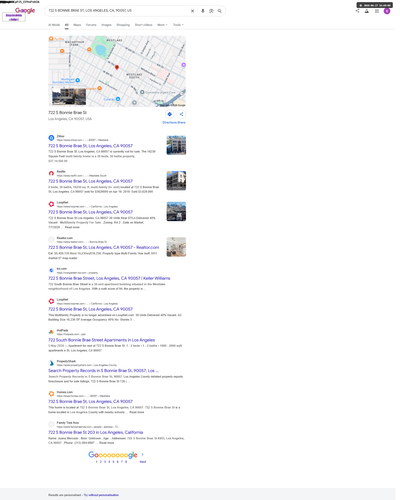Click the 722 S Bonnie Brae St map heading
400x500 pixels.
click(x=68, y=112)
